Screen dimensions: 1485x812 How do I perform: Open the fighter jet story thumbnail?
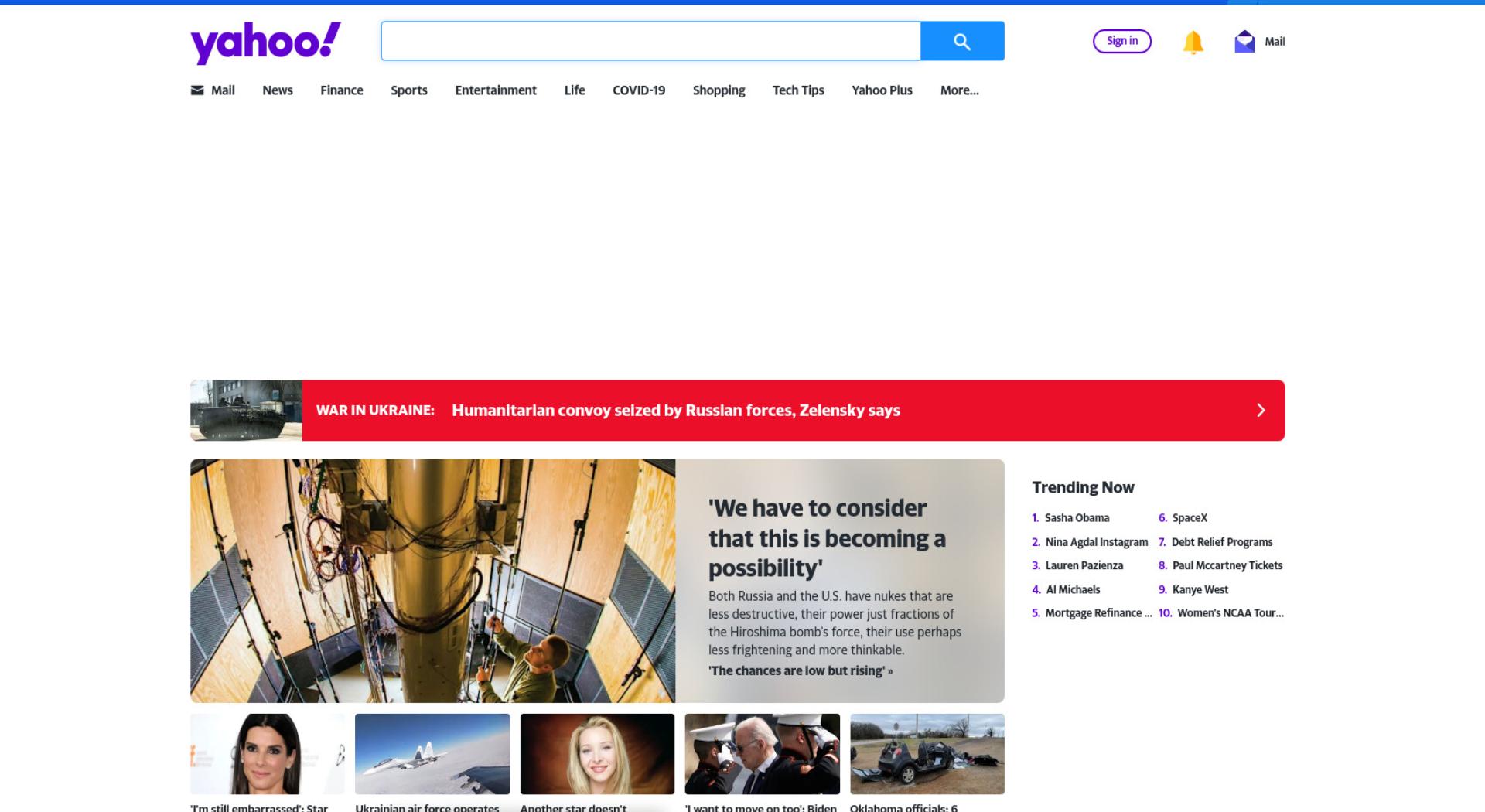432,754
